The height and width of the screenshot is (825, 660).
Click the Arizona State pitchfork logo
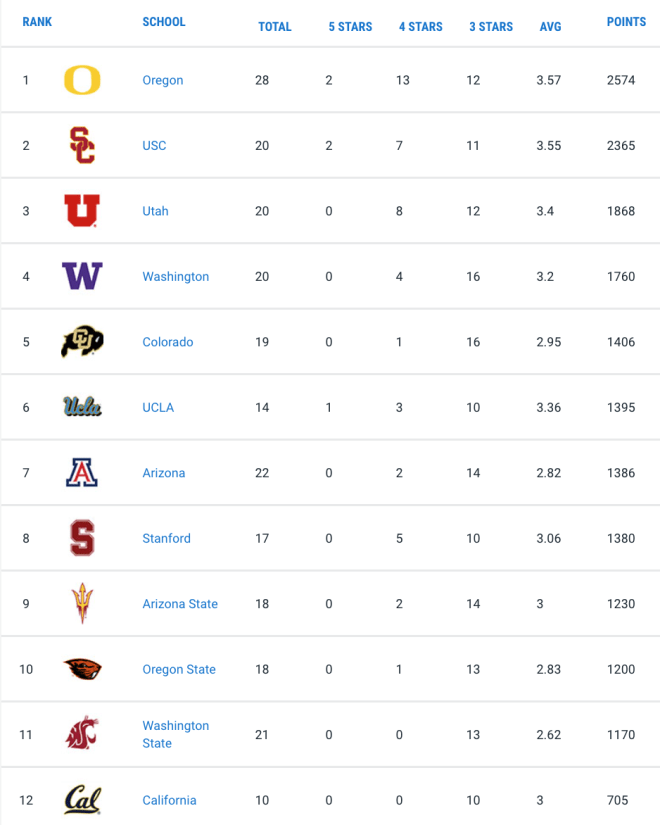tap(82, 603)
